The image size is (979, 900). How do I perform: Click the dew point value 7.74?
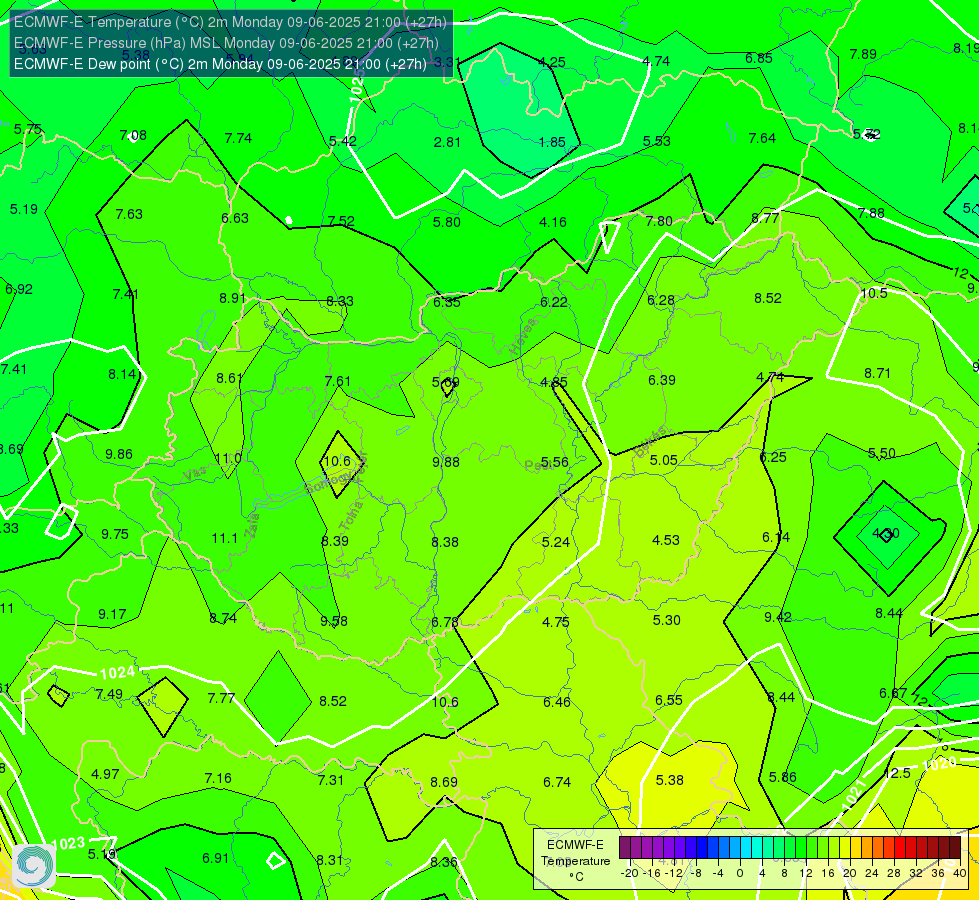(238, 138)
